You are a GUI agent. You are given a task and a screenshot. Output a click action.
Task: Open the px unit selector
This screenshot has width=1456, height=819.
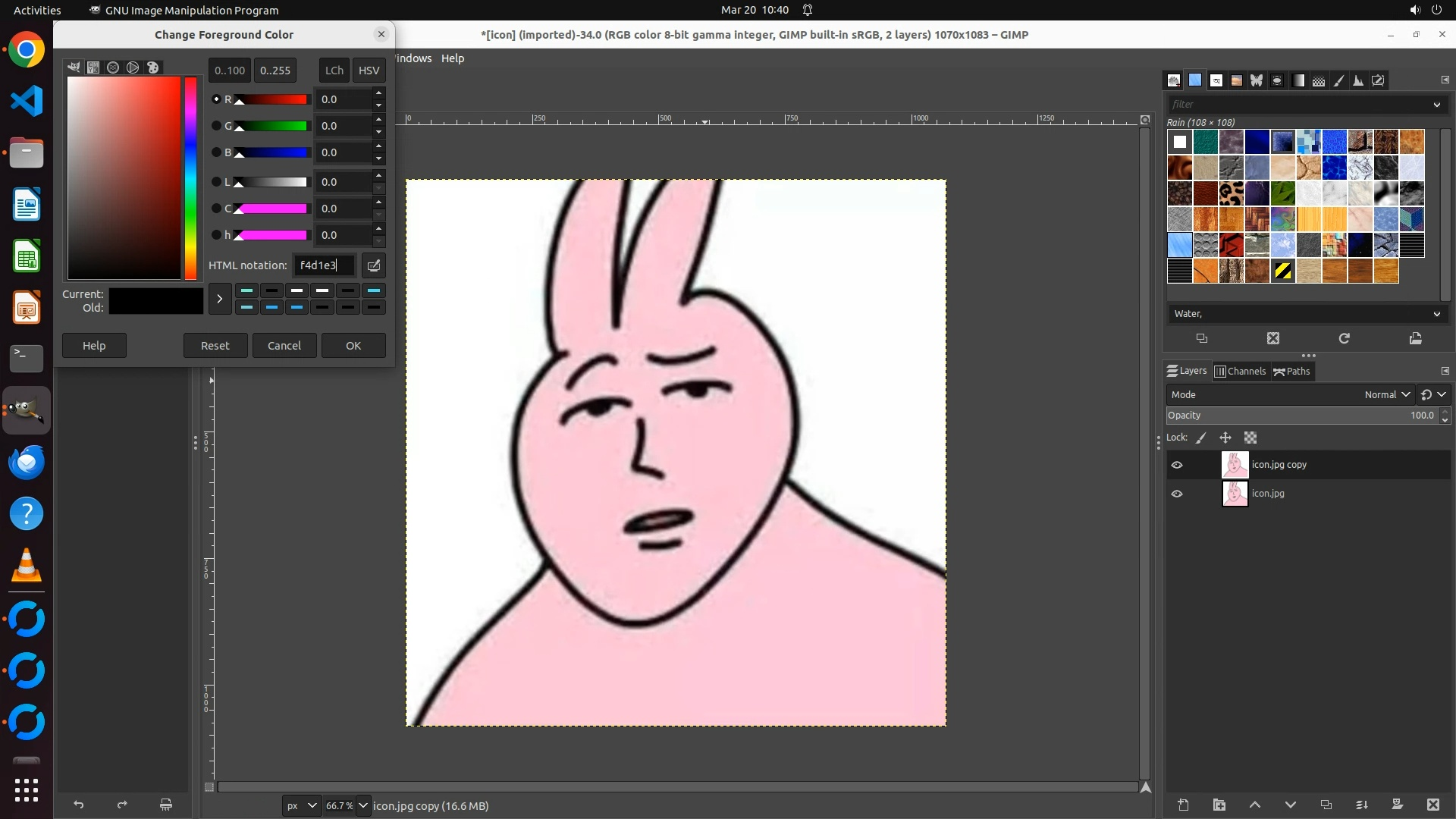click(301, 805)
